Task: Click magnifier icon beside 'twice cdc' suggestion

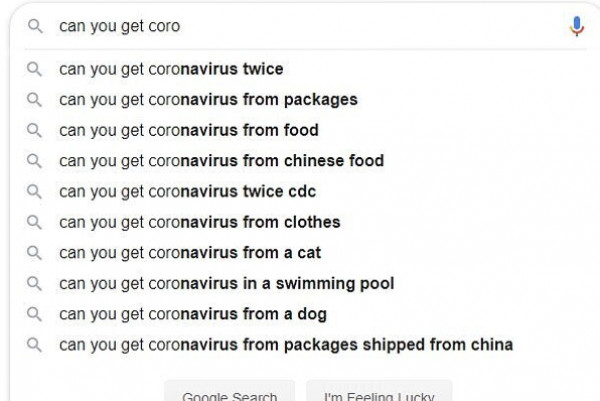Action: pos(34,192)
